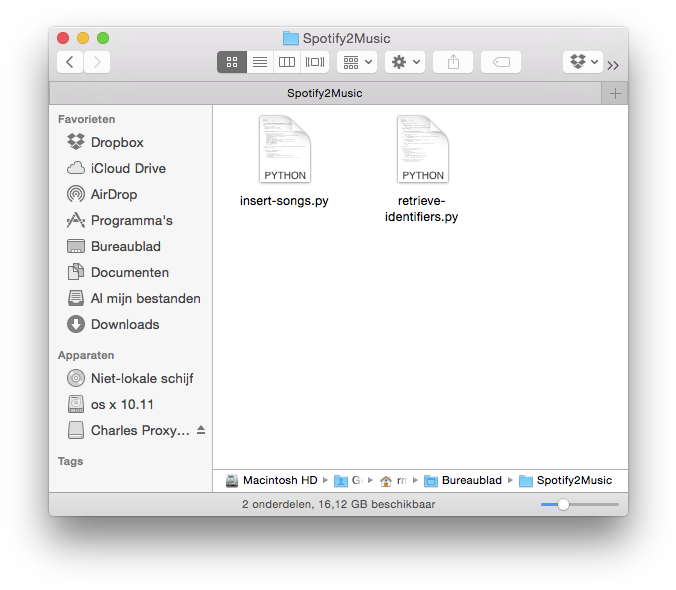676x590 pixels.
Task: Click the title bar folder proxy icon
Action: [291, 38]
